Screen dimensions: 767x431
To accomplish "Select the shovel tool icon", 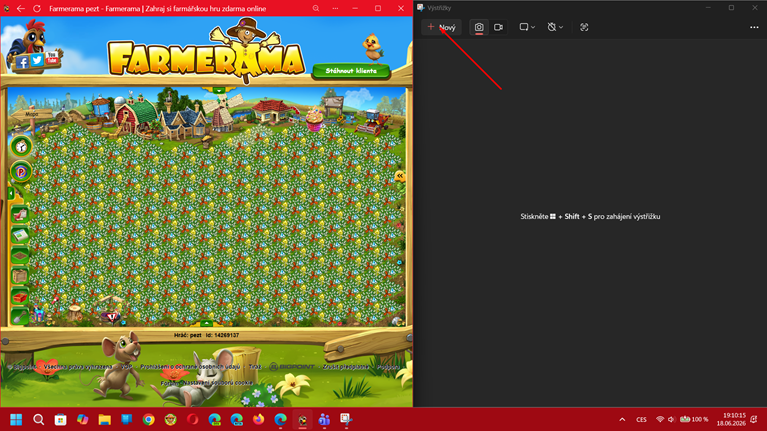I will 20,317.
